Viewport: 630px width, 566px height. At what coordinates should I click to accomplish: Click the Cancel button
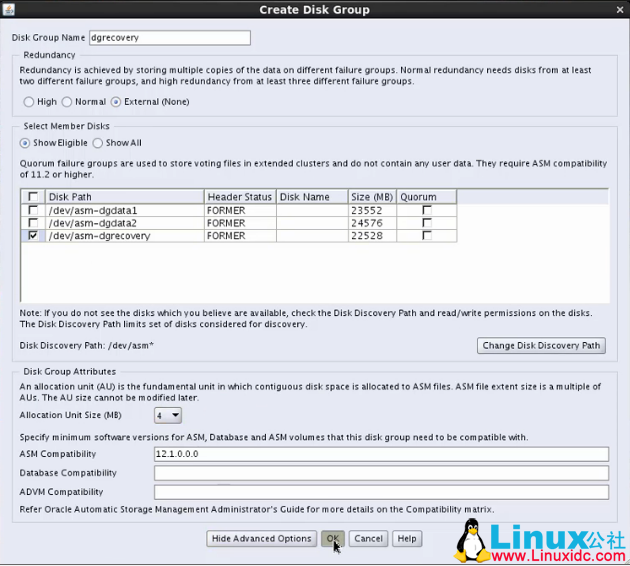click(368, 539)
